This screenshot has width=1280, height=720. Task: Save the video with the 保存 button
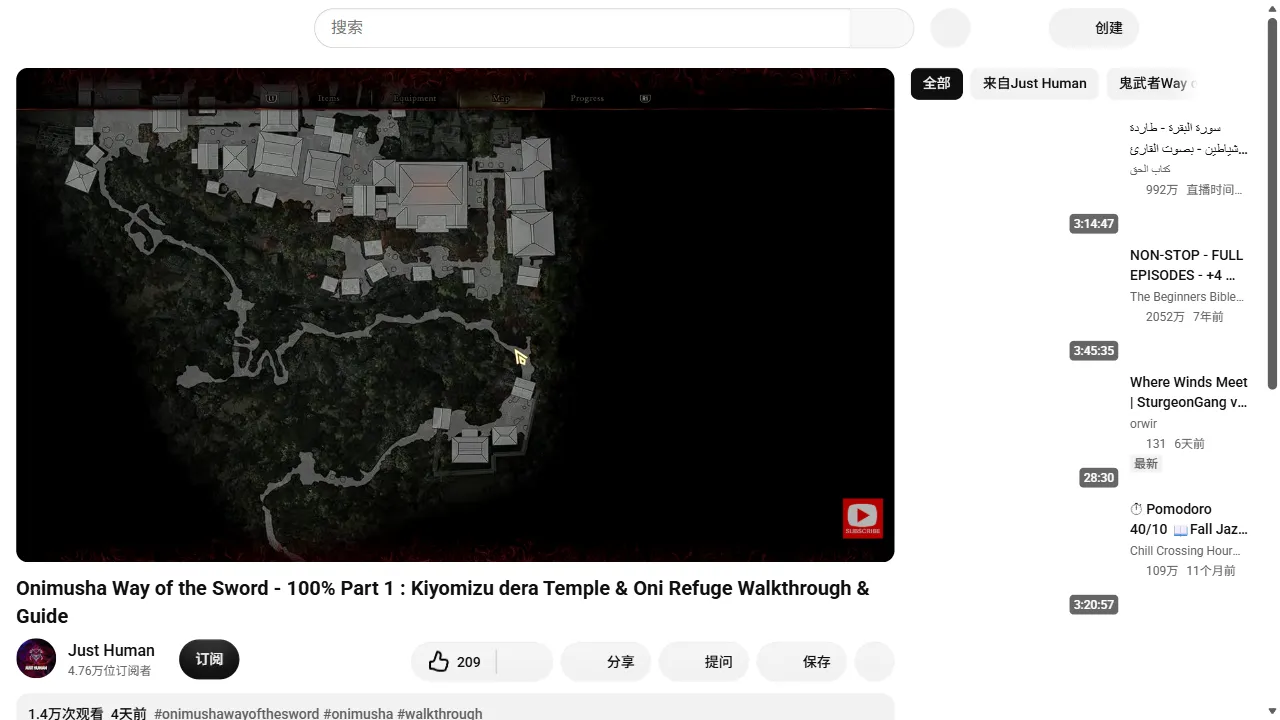(802, 662)
